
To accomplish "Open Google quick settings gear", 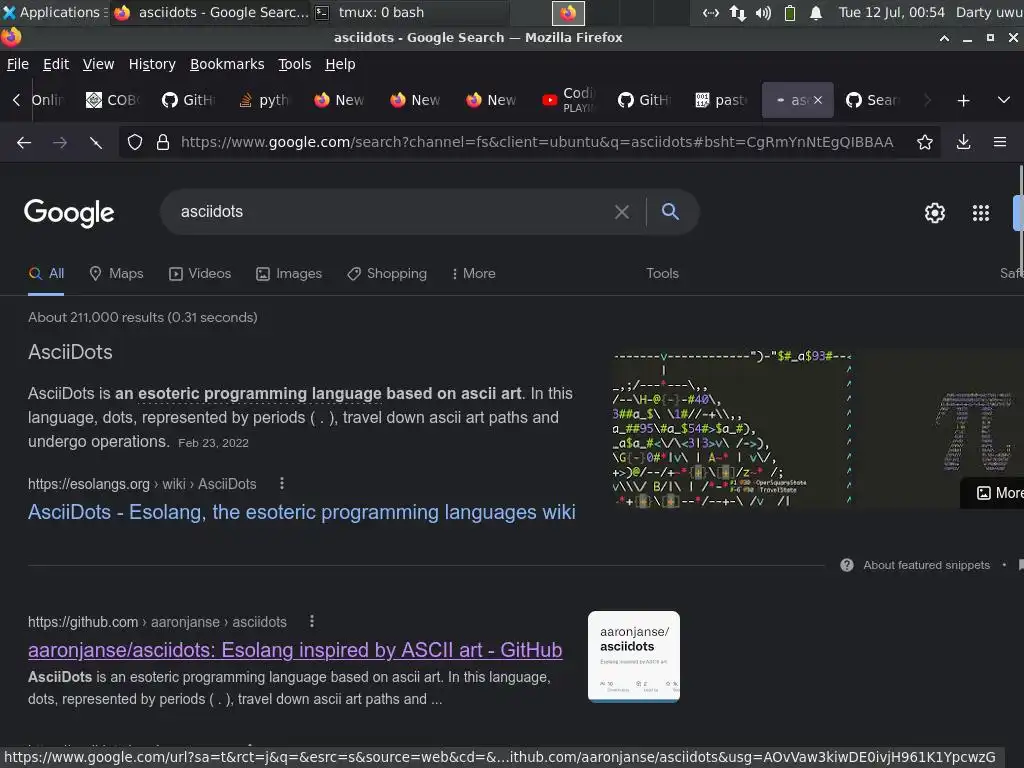I will point(935,213).
